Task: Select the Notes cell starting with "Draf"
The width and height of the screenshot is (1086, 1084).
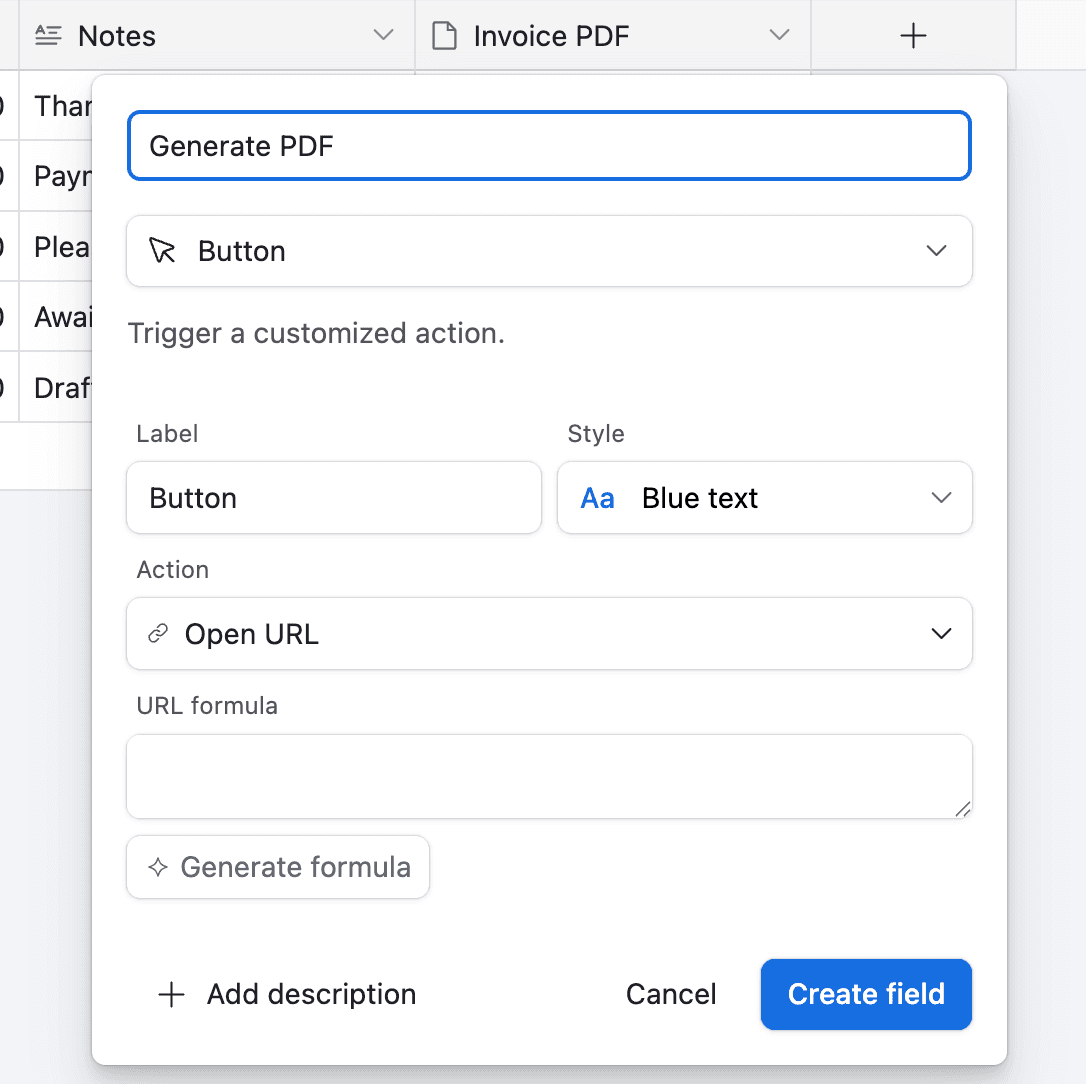Action: pos(62,388)
